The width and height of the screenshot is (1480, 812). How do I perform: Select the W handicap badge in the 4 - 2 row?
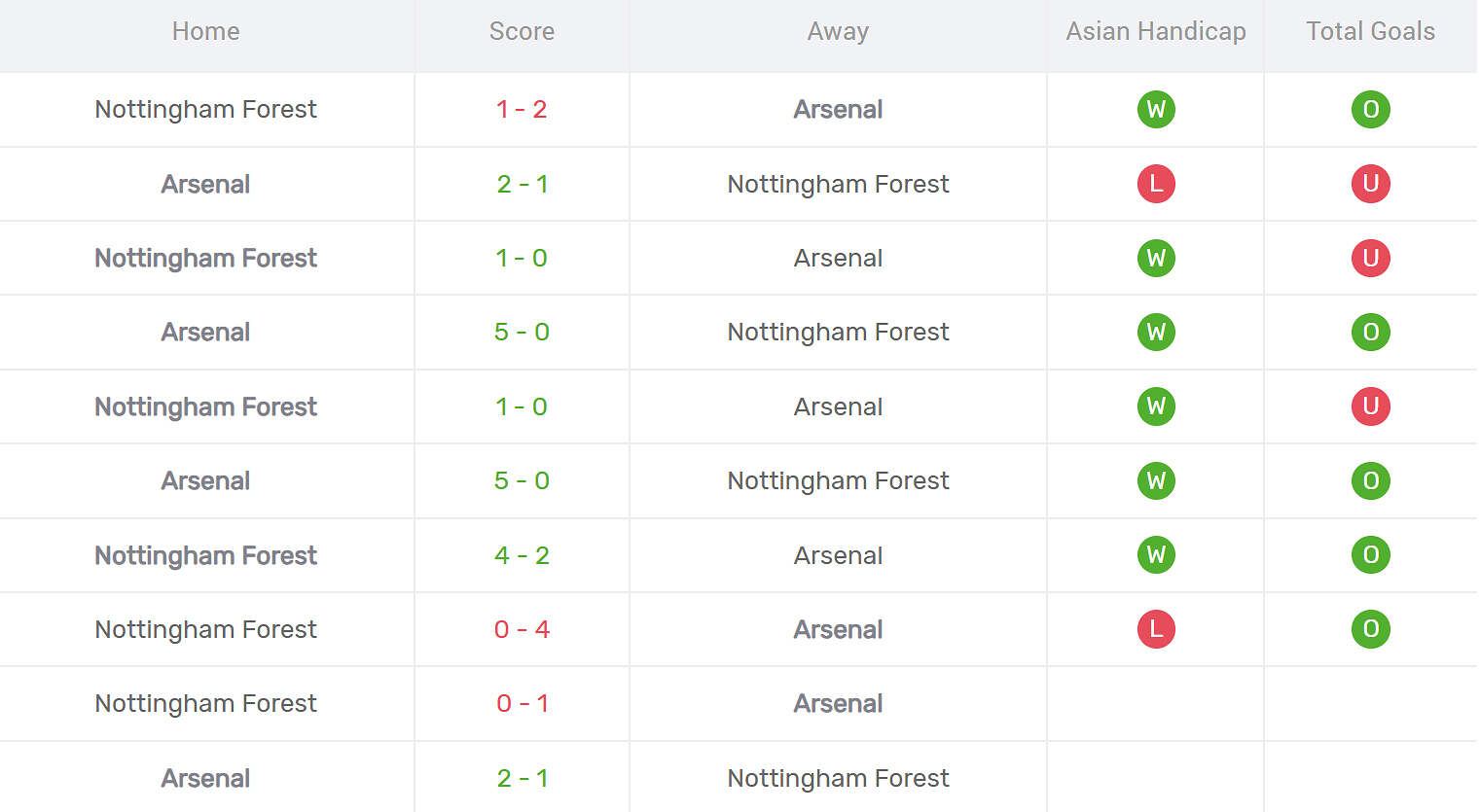click(1156, 555)
